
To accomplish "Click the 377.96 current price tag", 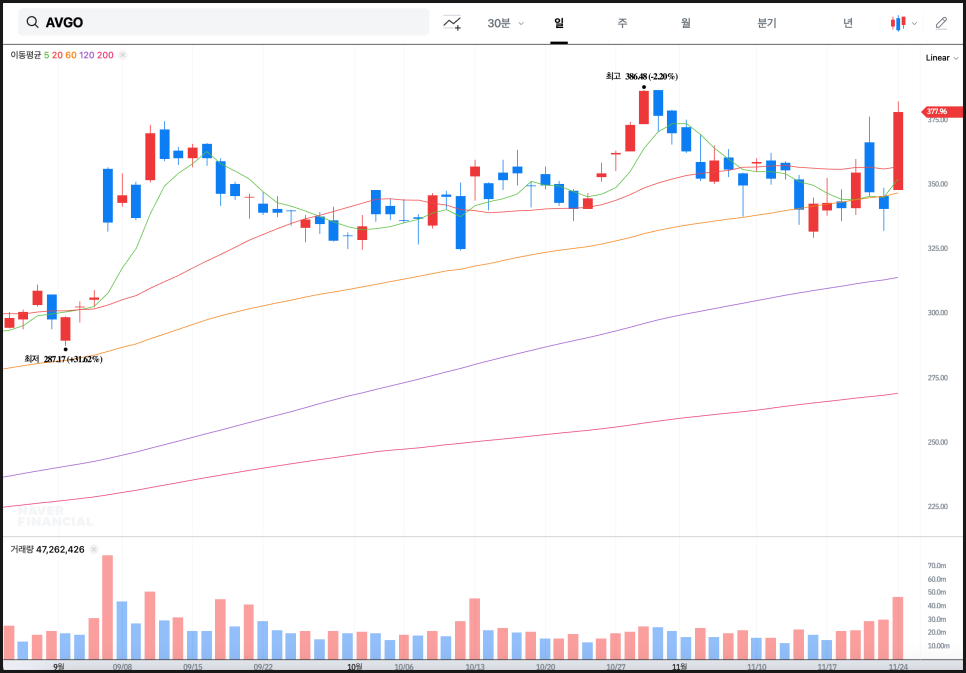I will pyautogui.click(x=936, y=111).
